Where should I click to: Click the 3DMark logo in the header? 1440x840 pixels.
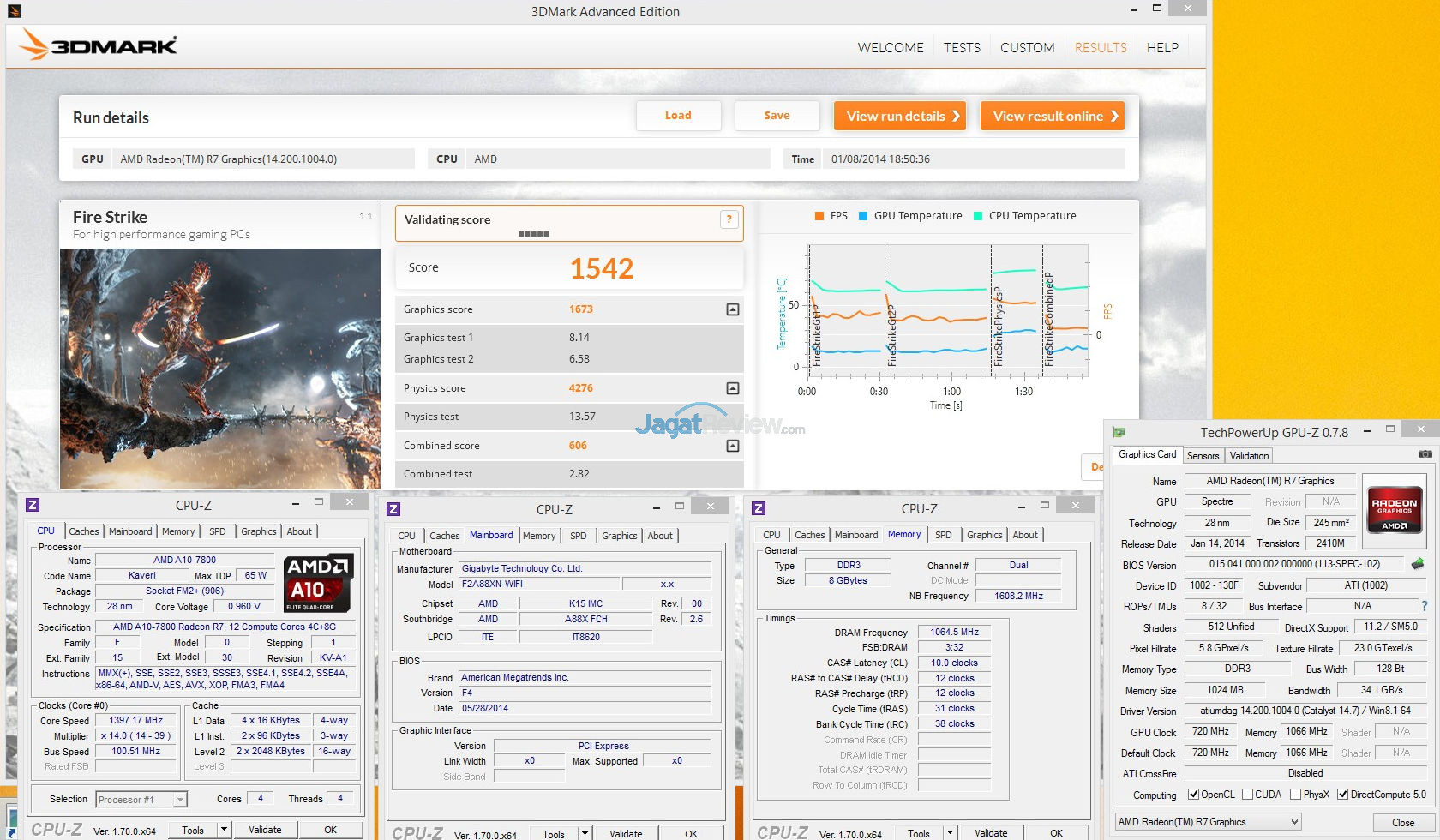click(x=99, y=45)
